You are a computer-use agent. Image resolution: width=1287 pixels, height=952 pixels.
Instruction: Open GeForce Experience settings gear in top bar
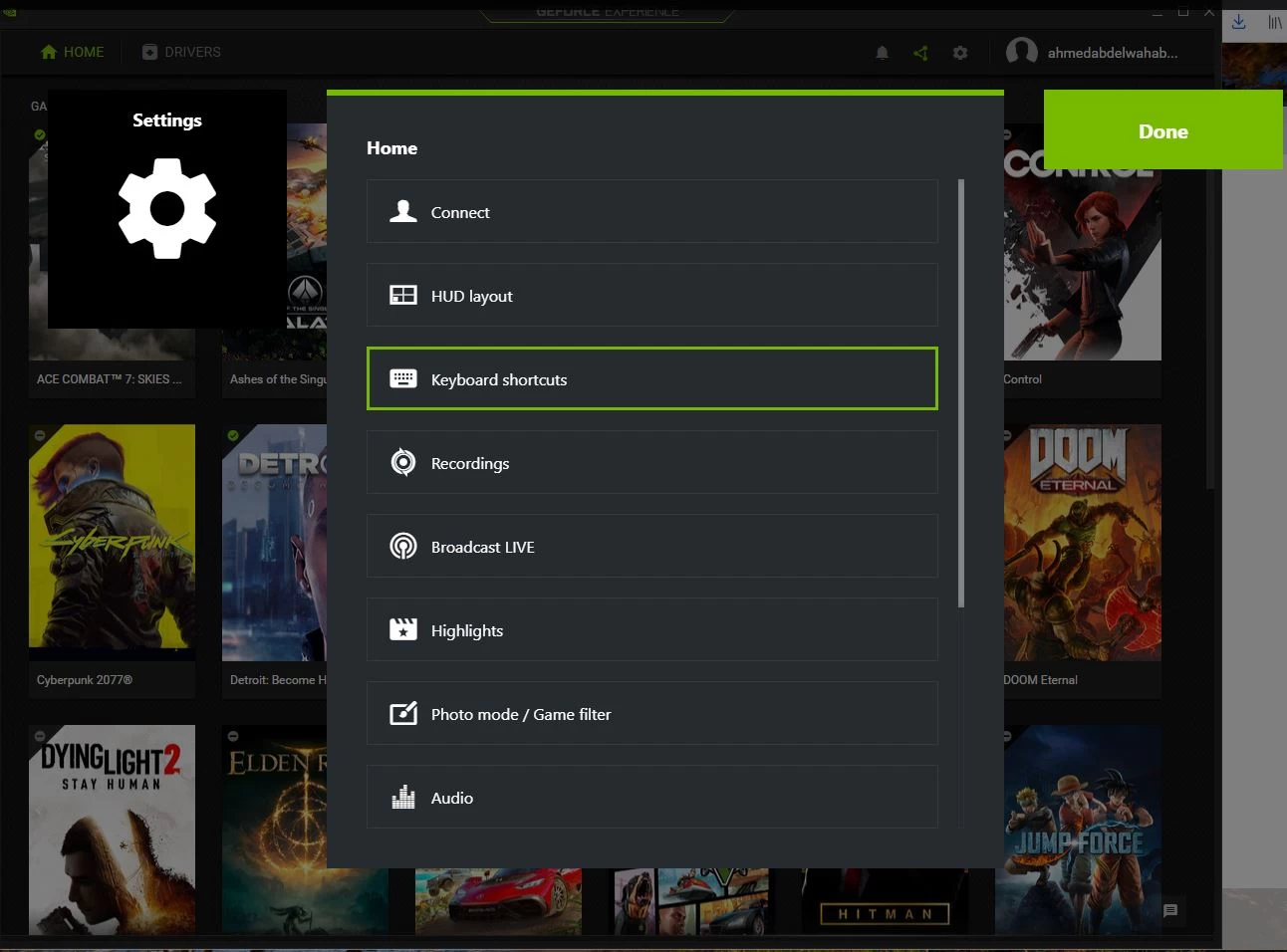pos(960,53)
